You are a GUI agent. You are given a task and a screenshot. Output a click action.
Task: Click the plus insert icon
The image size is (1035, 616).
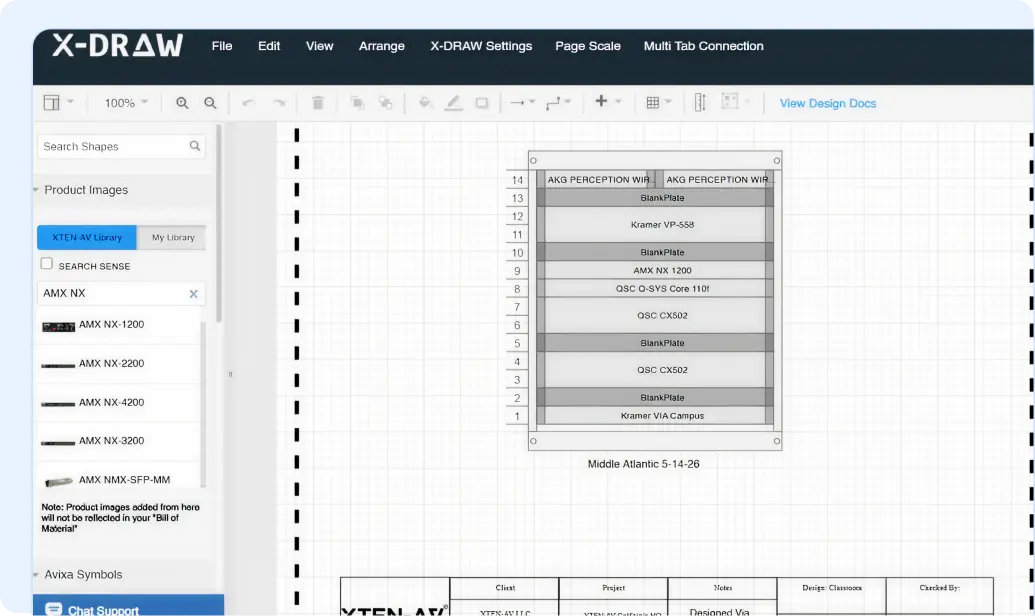(601, 101)
